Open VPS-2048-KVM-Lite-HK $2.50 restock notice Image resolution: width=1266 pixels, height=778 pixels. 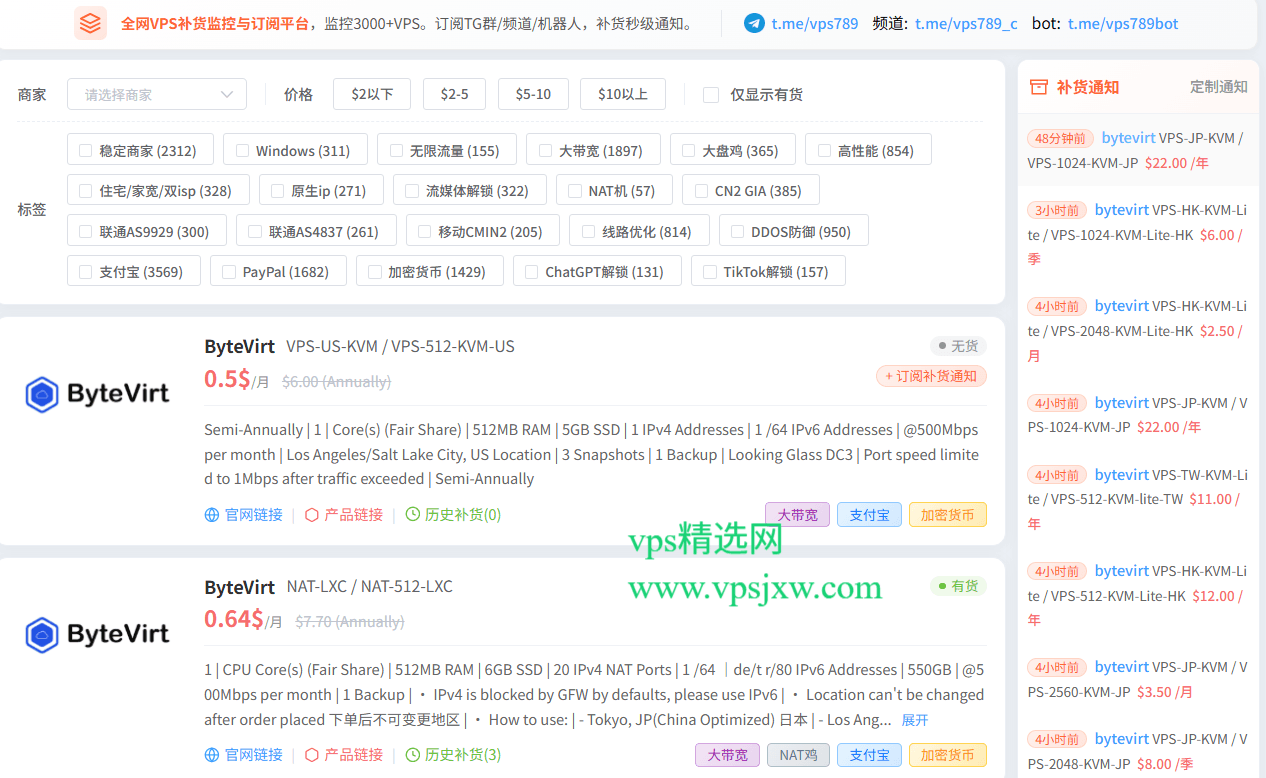pos(1138,330)
